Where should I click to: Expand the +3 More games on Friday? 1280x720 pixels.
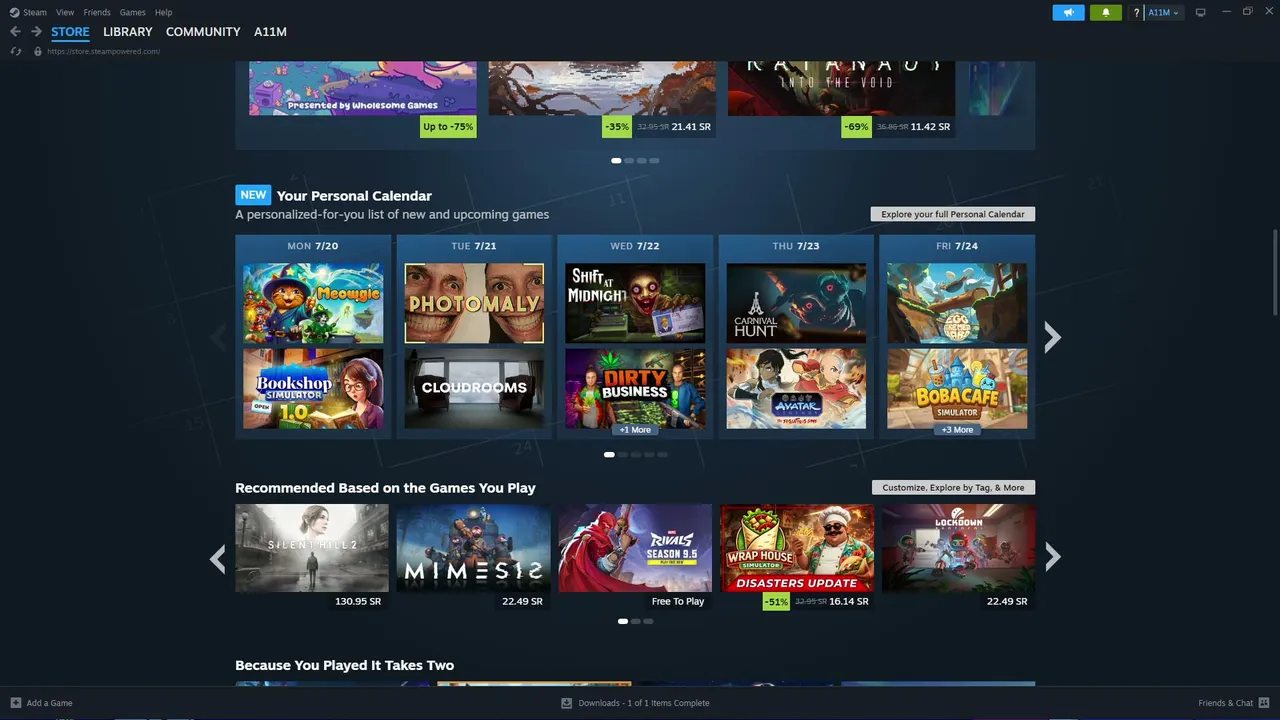[957, 430]
